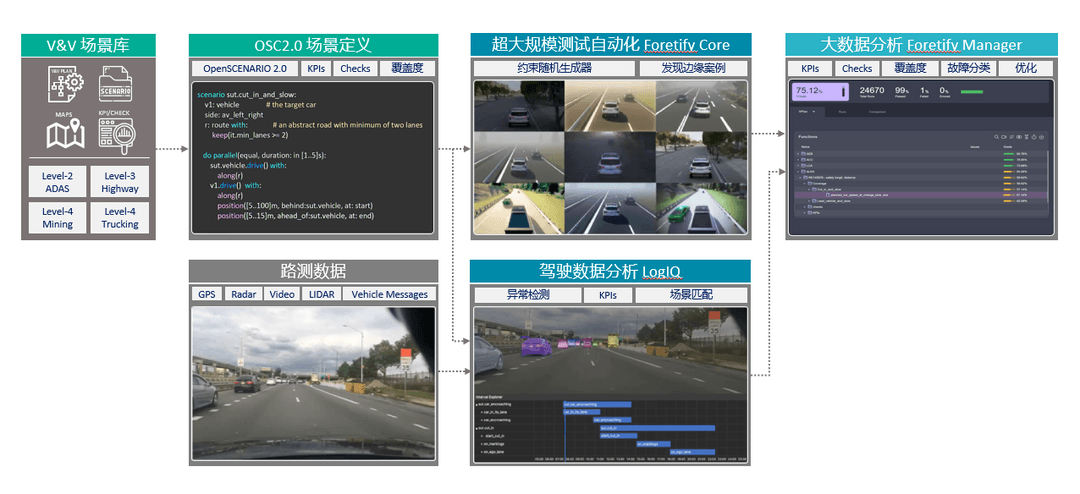Viewport: 1080px width, 494px height.
Task: Click the AEB grade bar
Action: [1009, 154]
